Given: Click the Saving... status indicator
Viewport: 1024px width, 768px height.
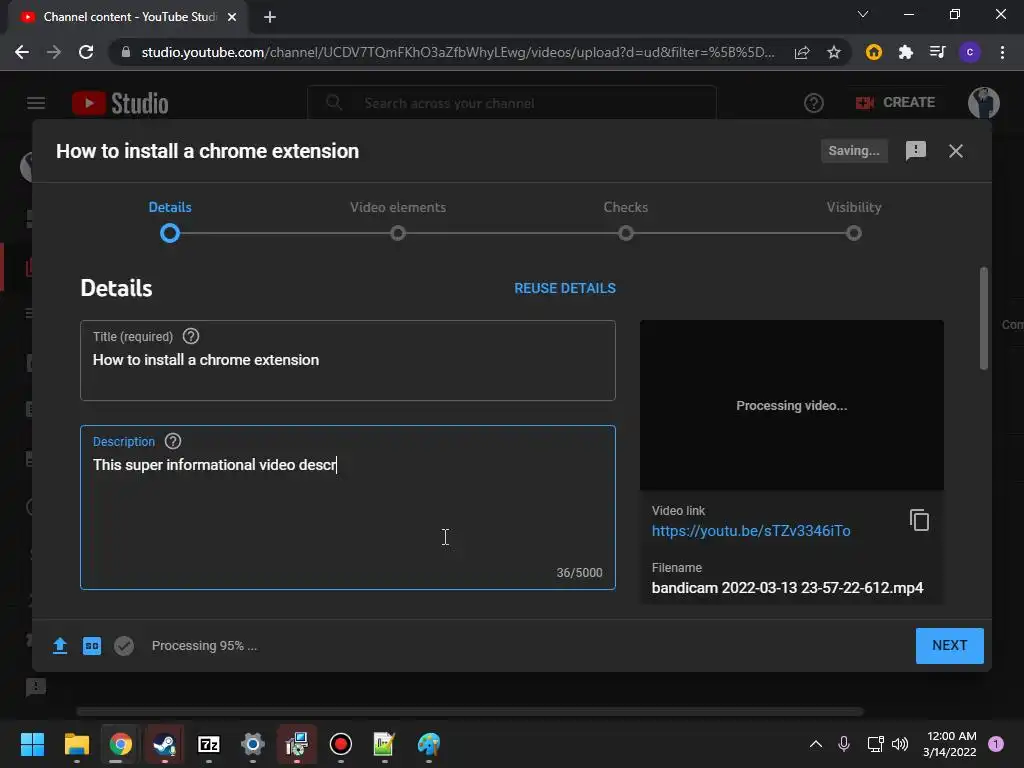Looking at the screenshot, I should tap(854, 151).
